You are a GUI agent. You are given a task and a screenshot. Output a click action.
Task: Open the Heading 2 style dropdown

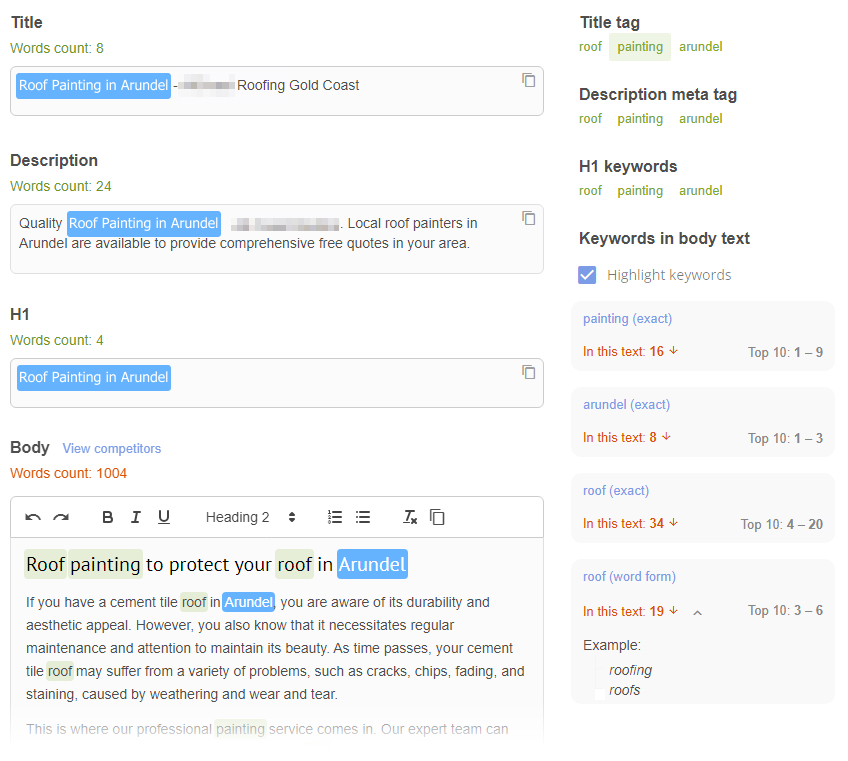coord(250,518)
